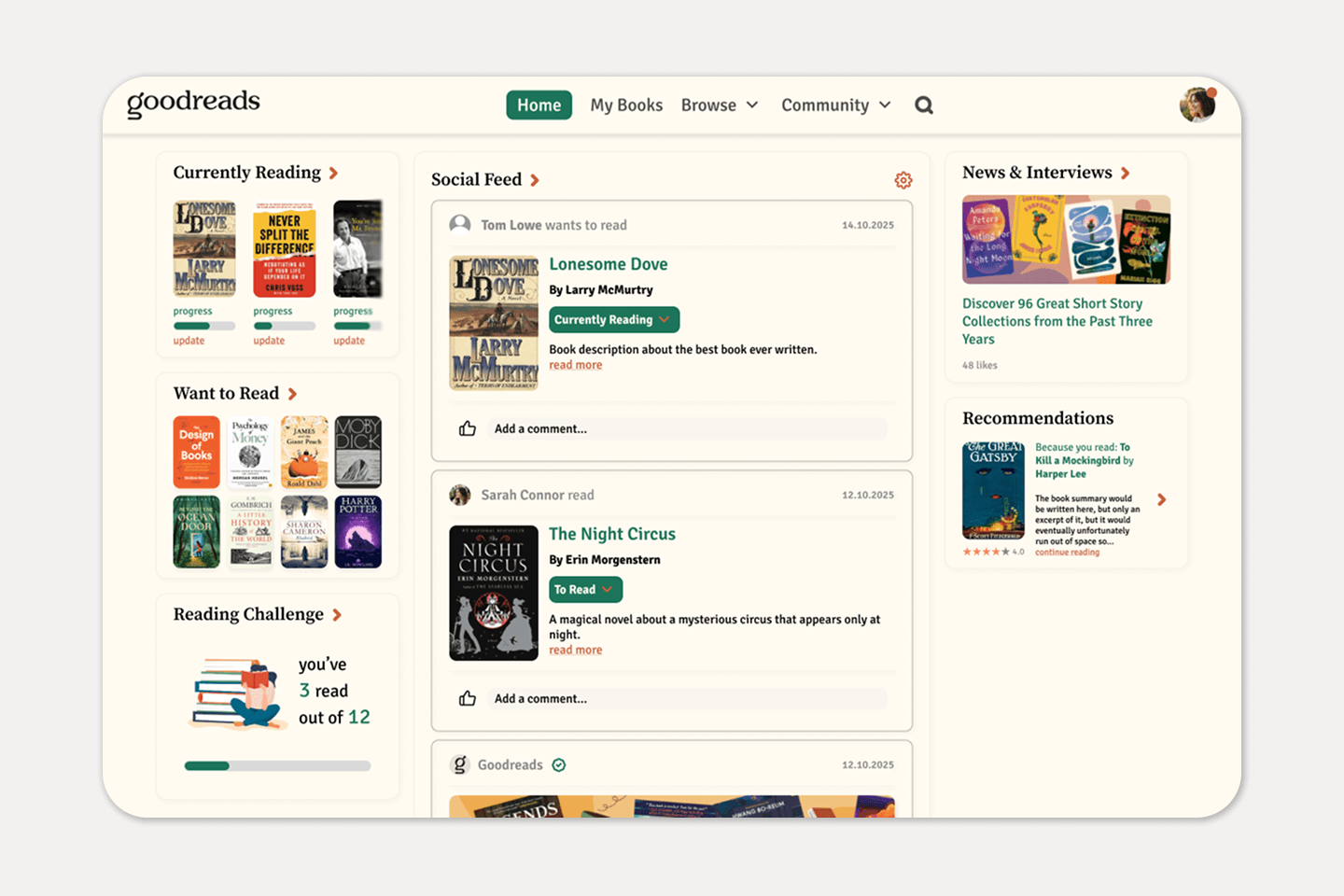Open The Night Circus title link

(x=612, y=534)
